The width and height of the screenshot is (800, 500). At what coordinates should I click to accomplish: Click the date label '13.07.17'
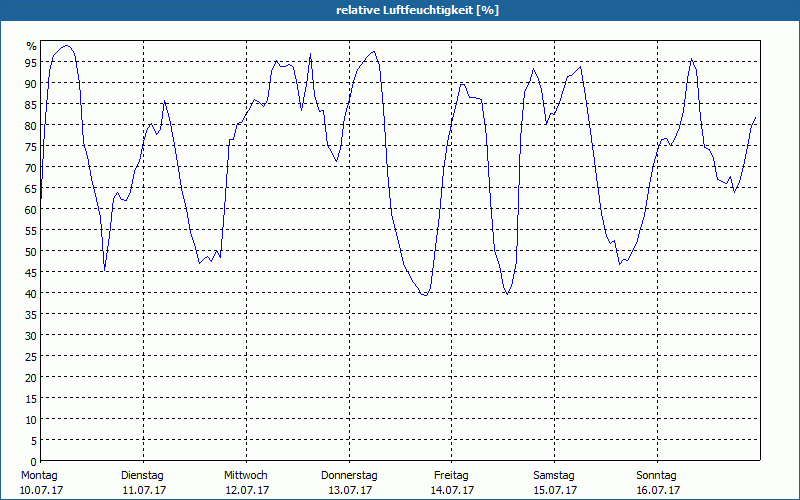tap(349, 490)
